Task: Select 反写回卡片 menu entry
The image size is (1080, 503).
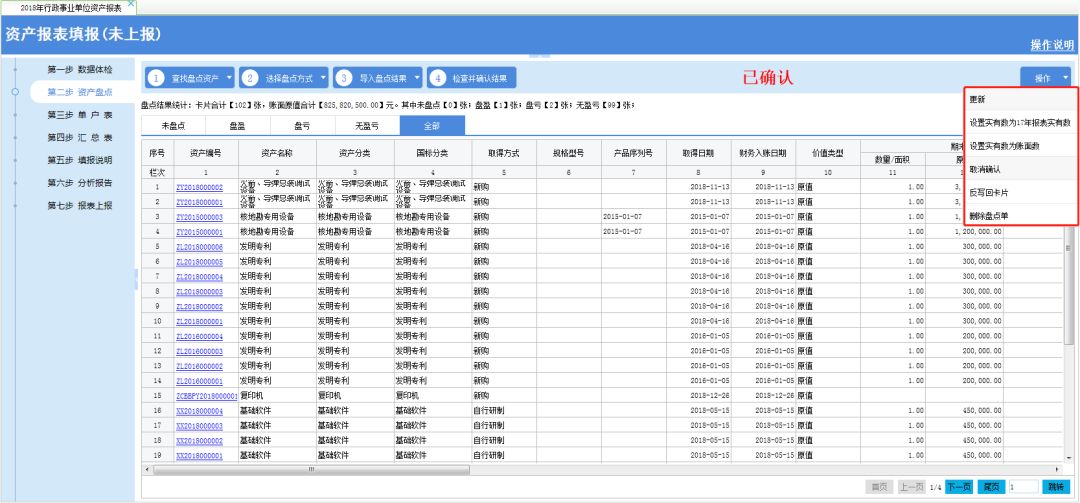Action: (987, 193)
